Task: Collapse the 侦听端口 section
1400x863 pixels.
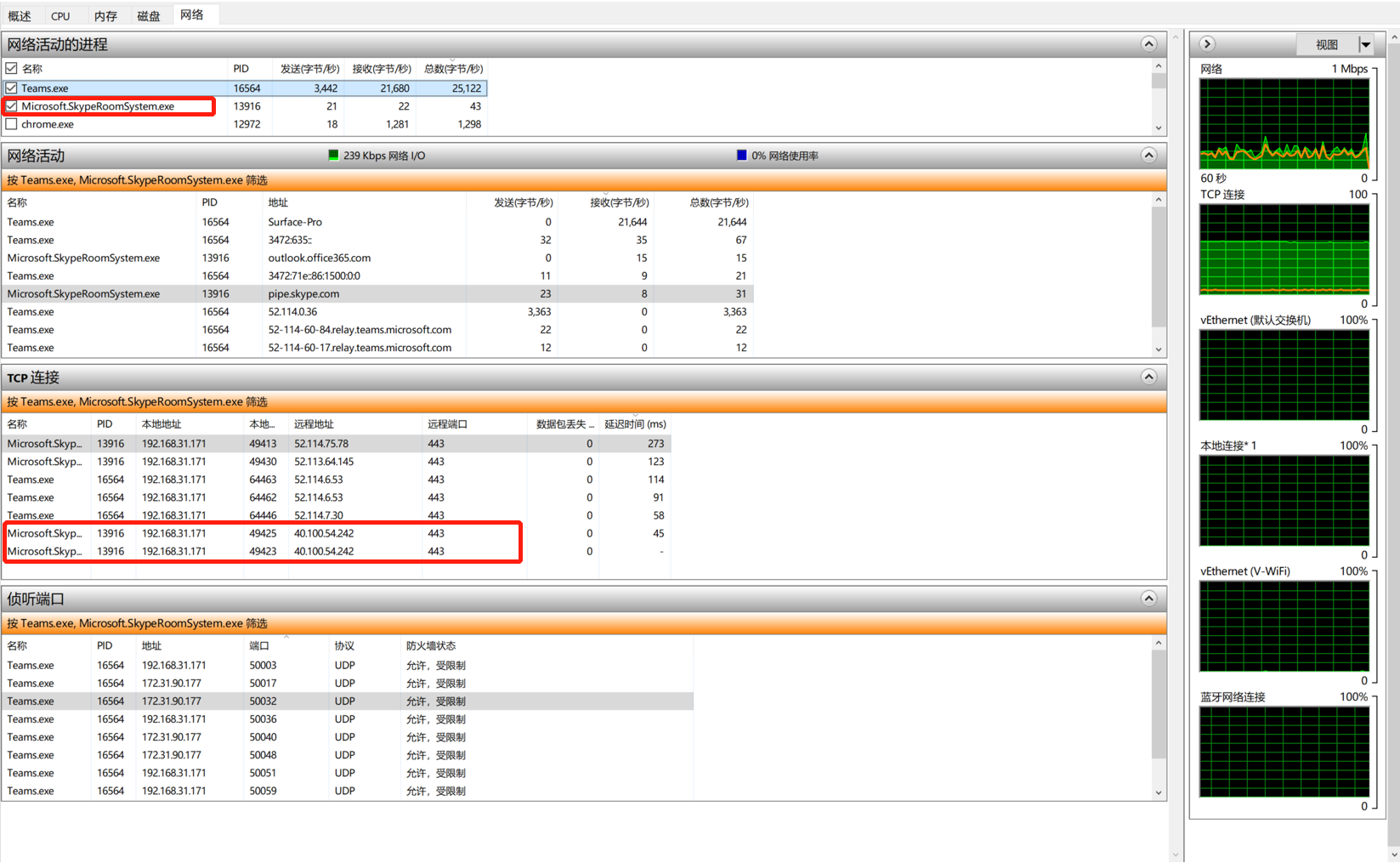Action: [x=1148, y=599]
